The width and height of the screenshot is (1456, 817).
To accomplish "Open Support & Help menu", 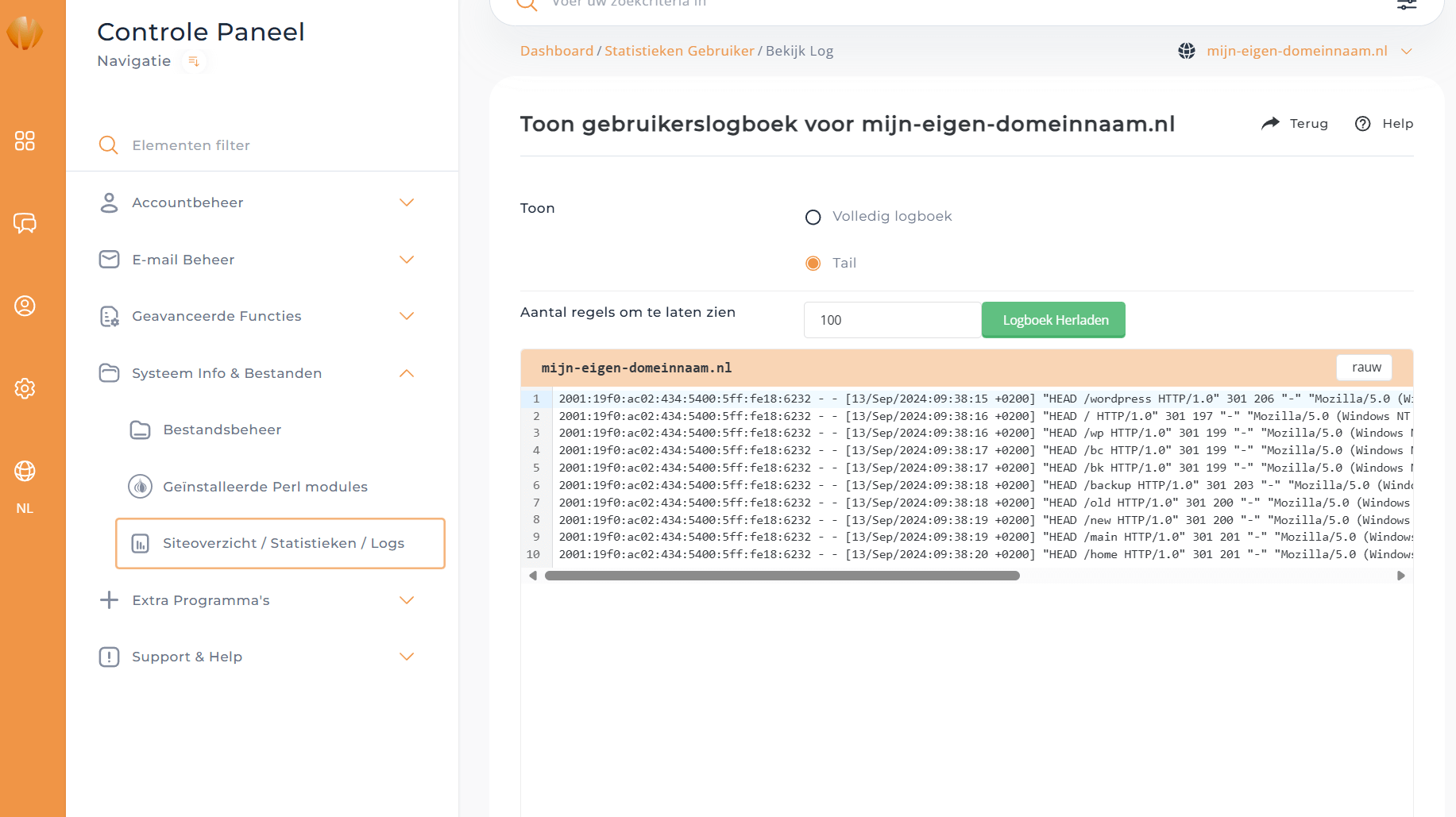I will click(x=187, y=657).
